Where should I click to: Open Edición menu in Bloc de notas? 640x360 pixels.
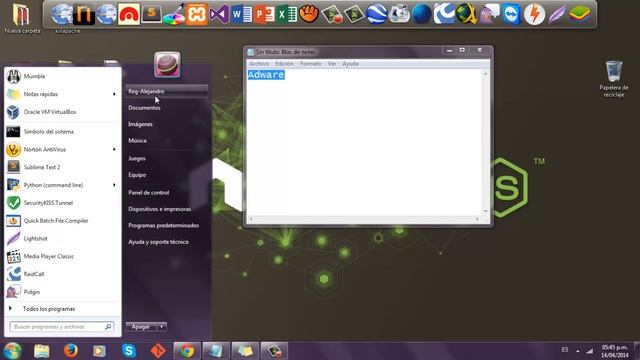(x=284, y=64)
